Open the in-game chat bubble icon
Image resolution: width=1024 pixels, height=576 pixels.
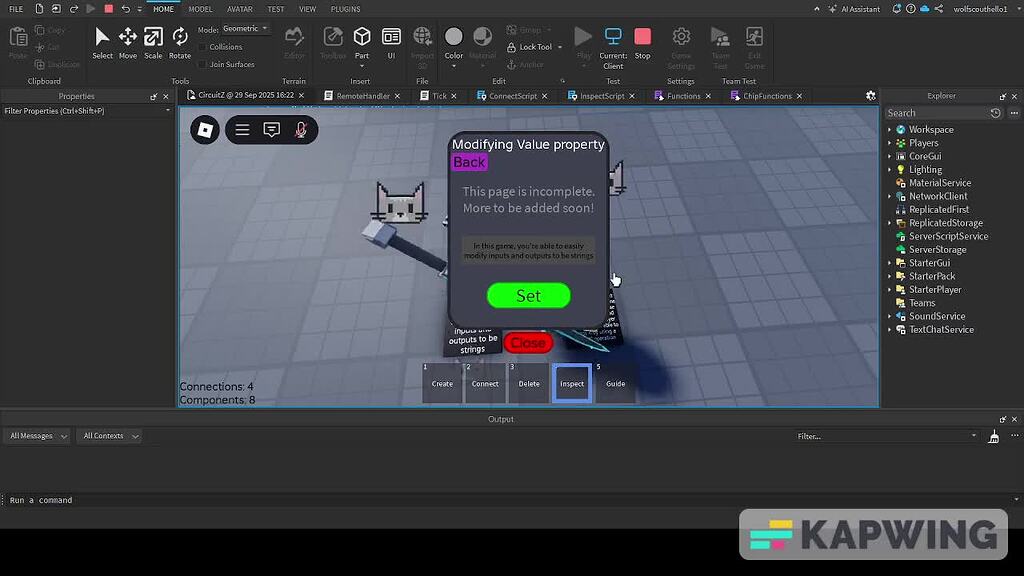pyautogui.click(x=271, y=130)
